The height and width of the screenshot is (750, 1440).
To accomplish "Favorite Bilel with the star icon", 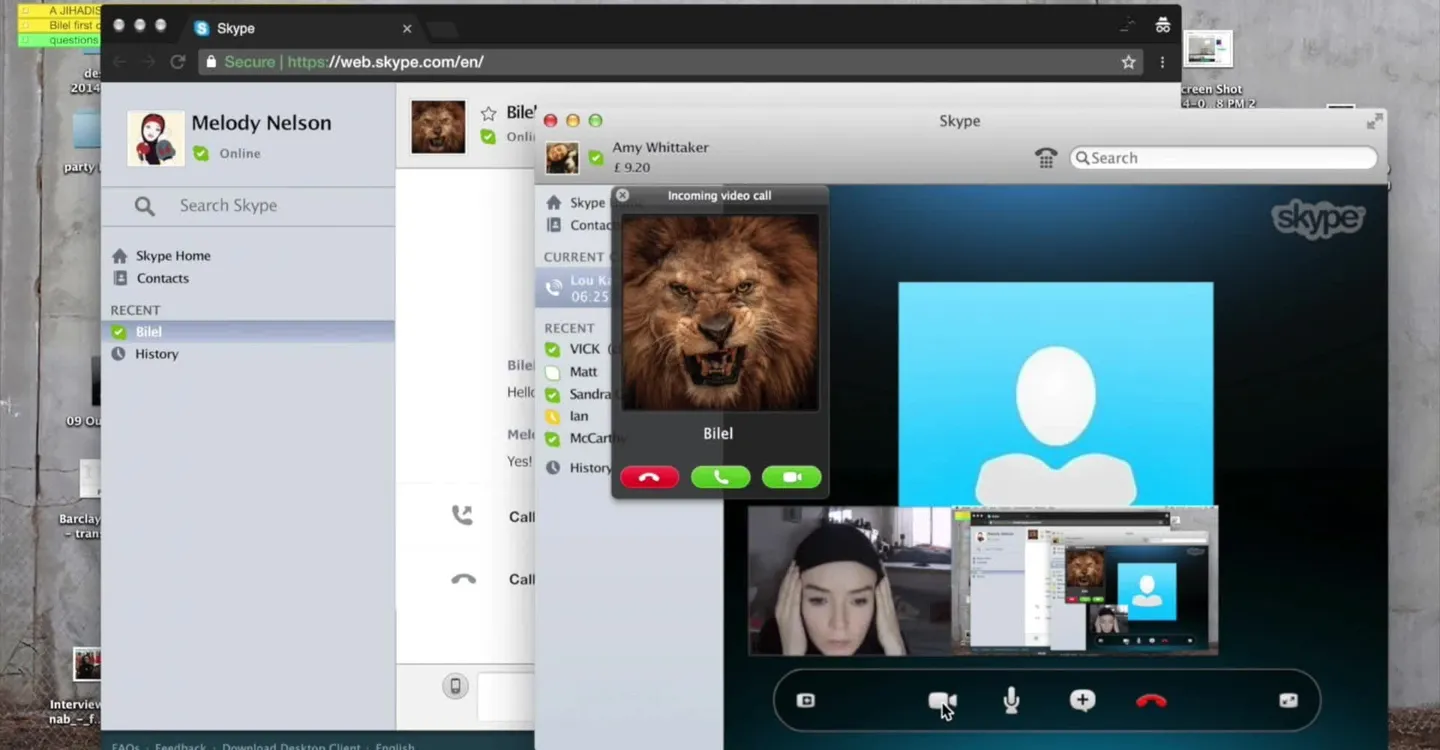I will point(488,113).
